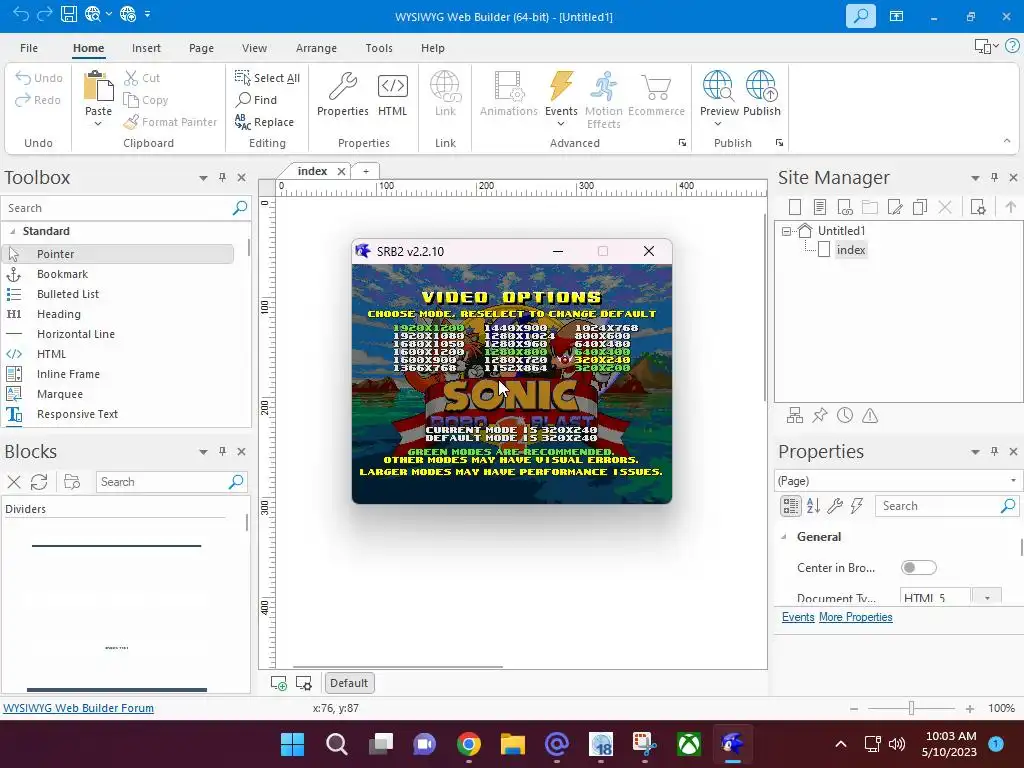The image size is (1024, 768).
Task: Collapse the Untitled1 tree node
Action: (786, 231)
